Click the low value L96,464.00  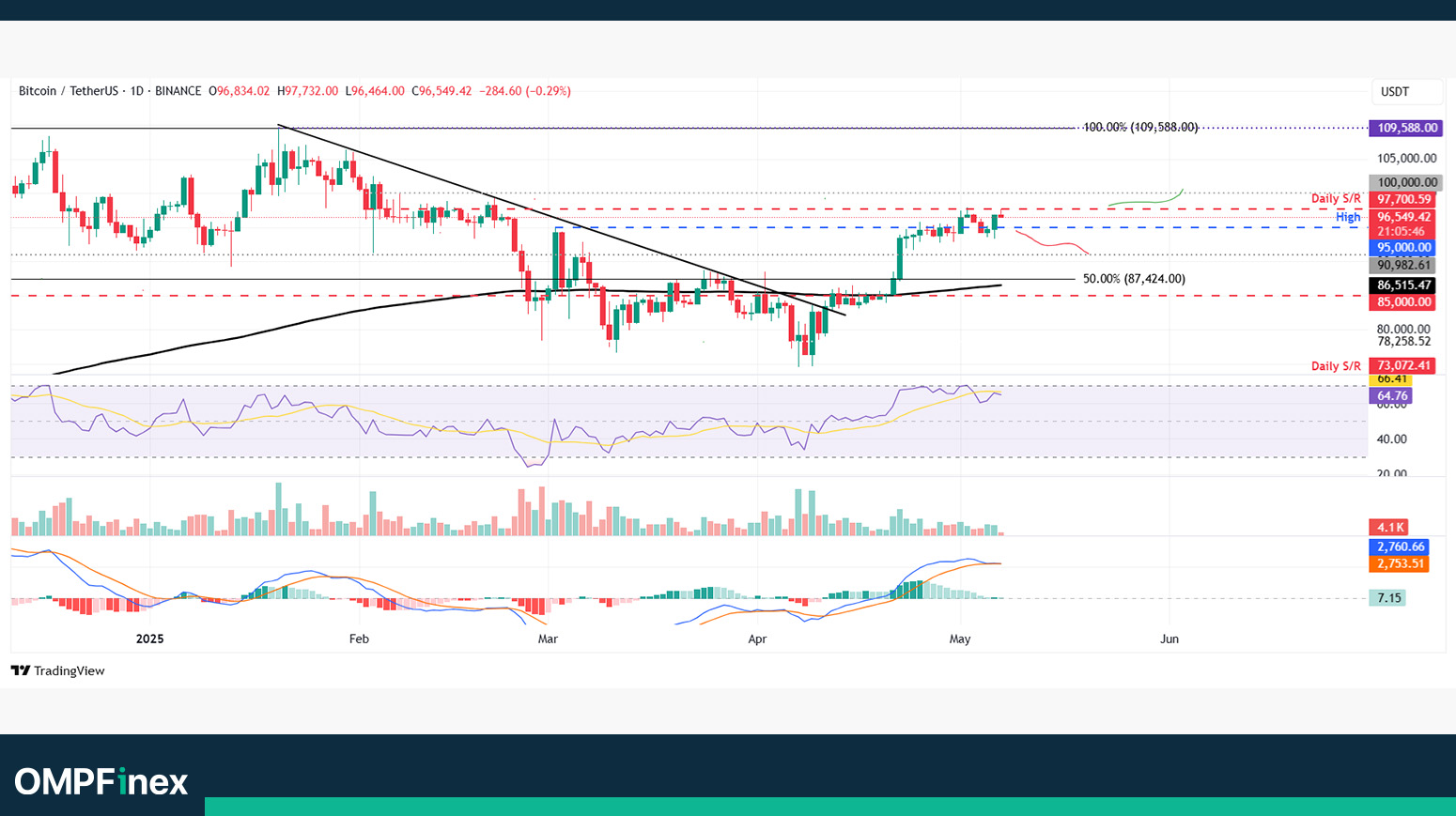pos(375,91)
